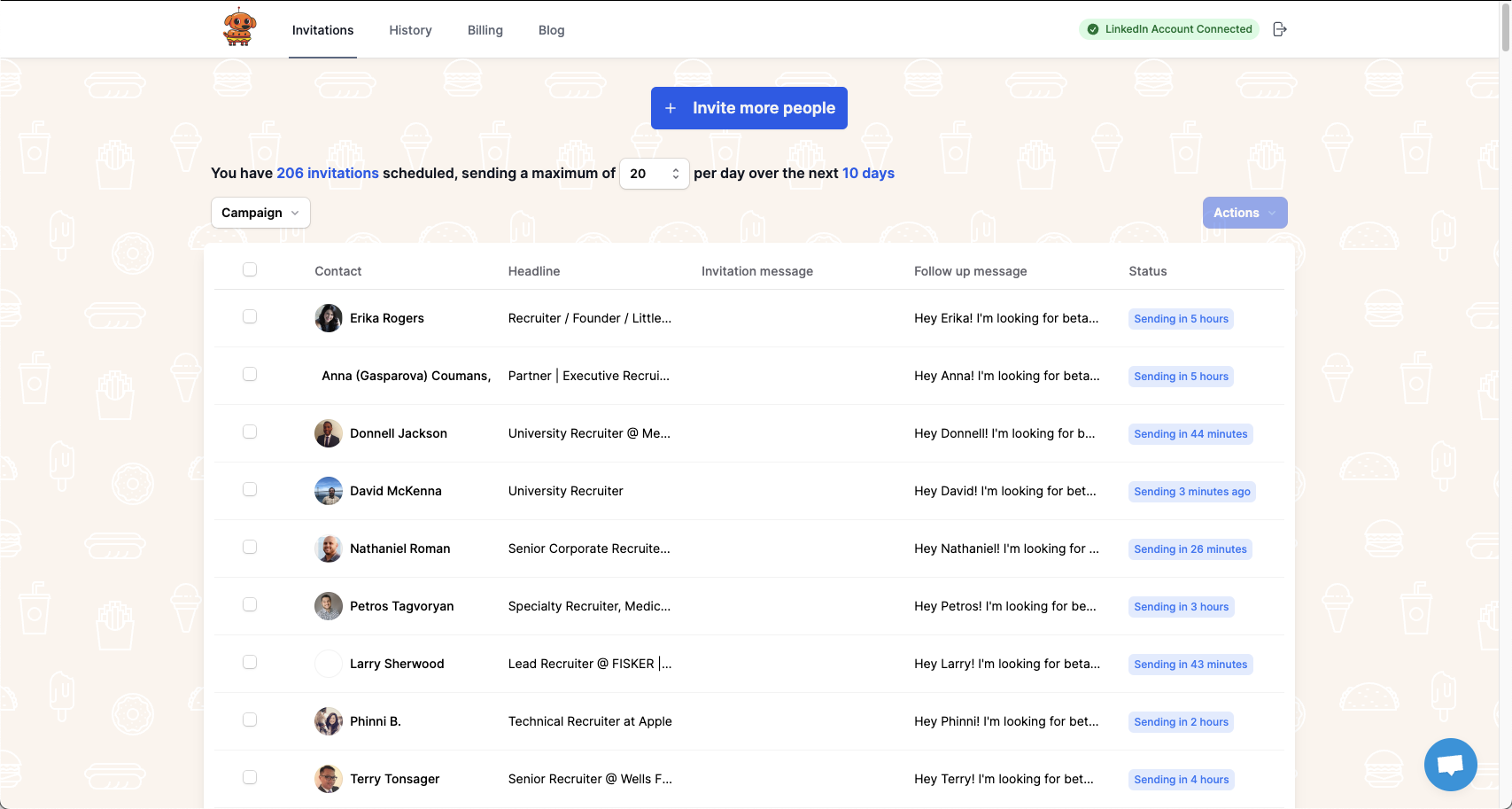1512x809 pixels.
Task: Click the per-day limit stepper arrows
Action: [675, 174]
